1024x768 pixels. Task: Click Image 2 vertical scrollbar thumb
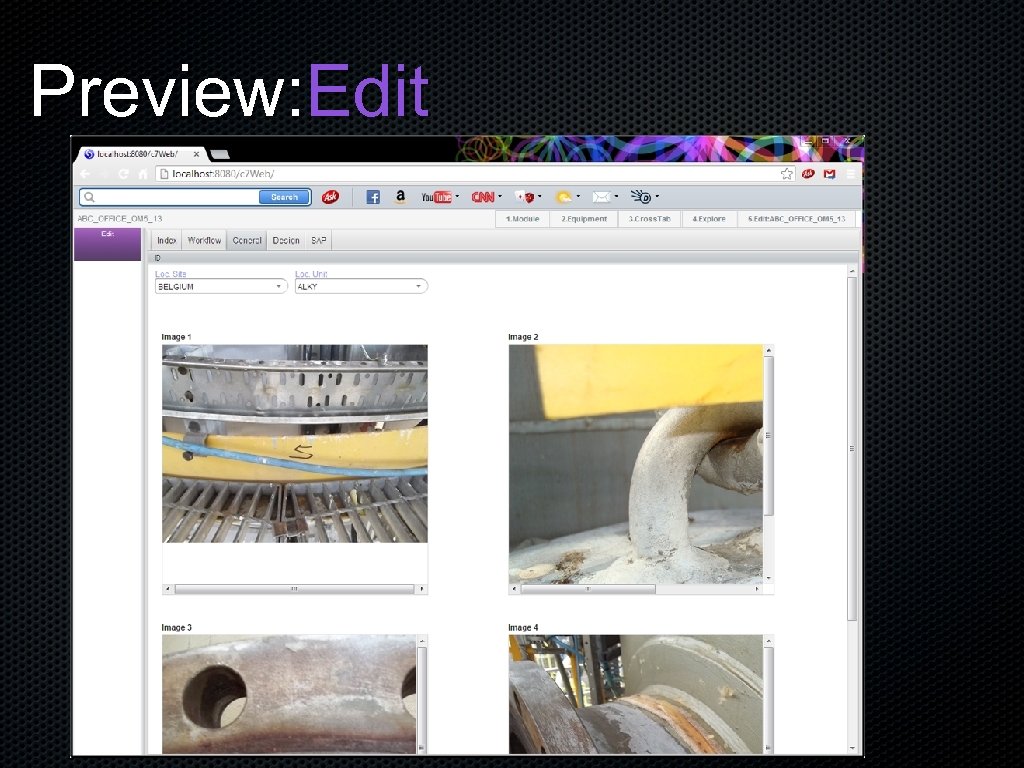click(x=769, y=436)
